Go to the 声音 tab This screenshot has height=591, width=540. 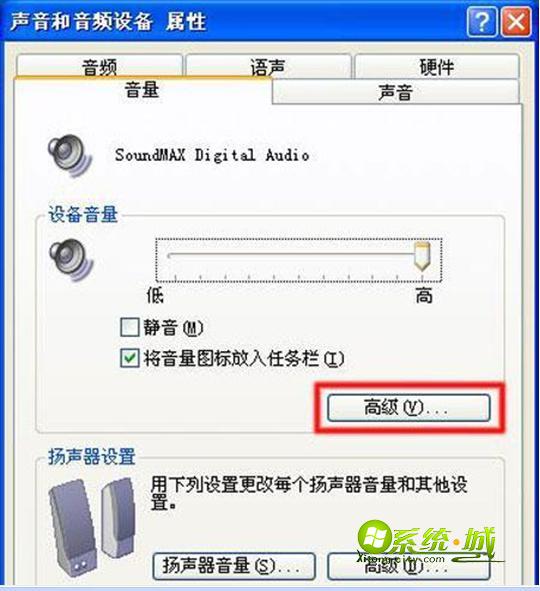(395, 92)
